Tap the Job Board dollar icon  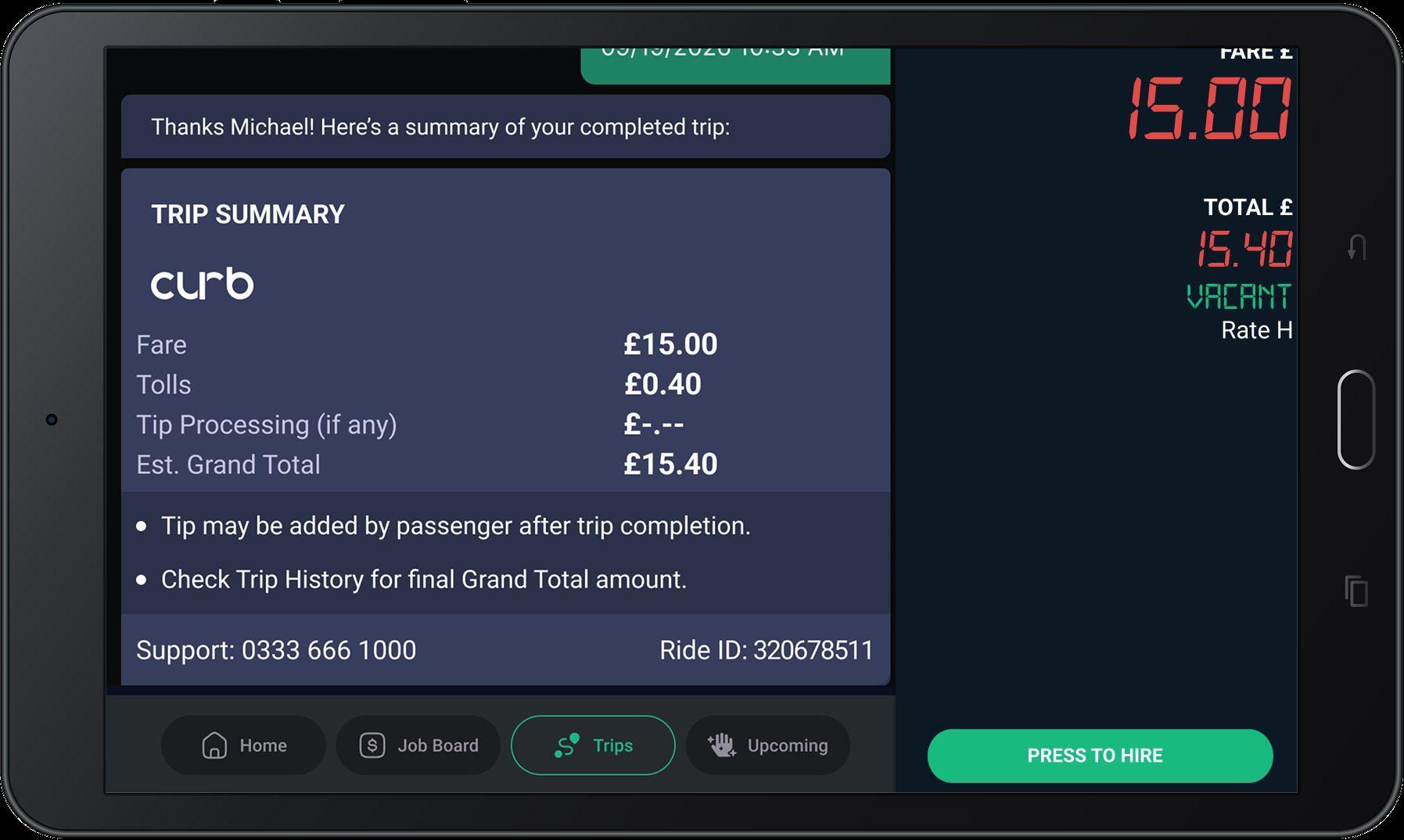[372, 745]
